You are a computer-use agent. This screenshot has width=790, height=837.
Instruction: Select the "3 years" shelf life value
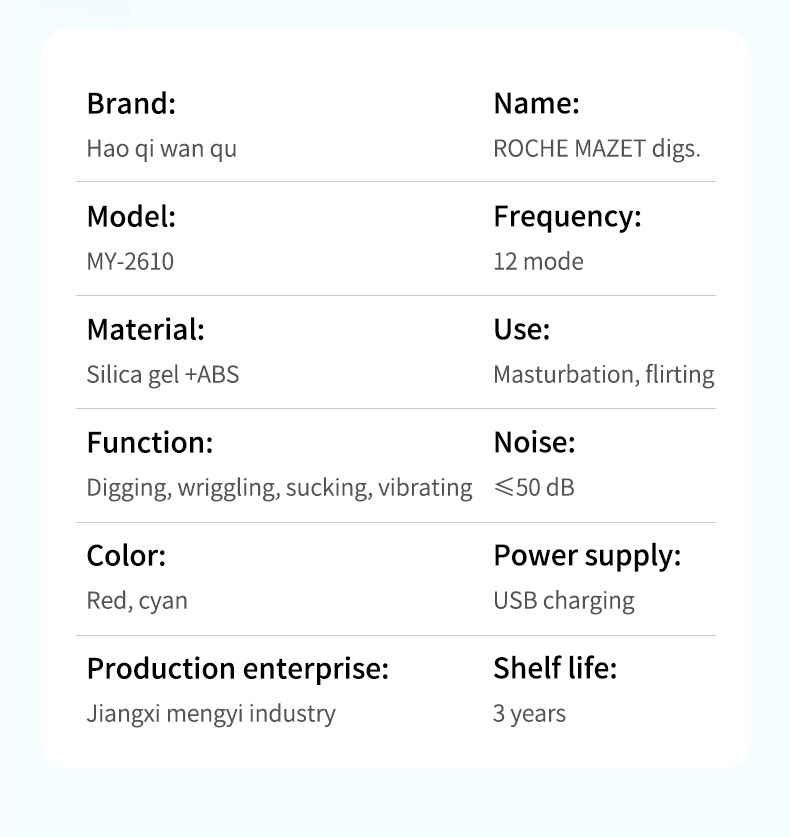529,714
